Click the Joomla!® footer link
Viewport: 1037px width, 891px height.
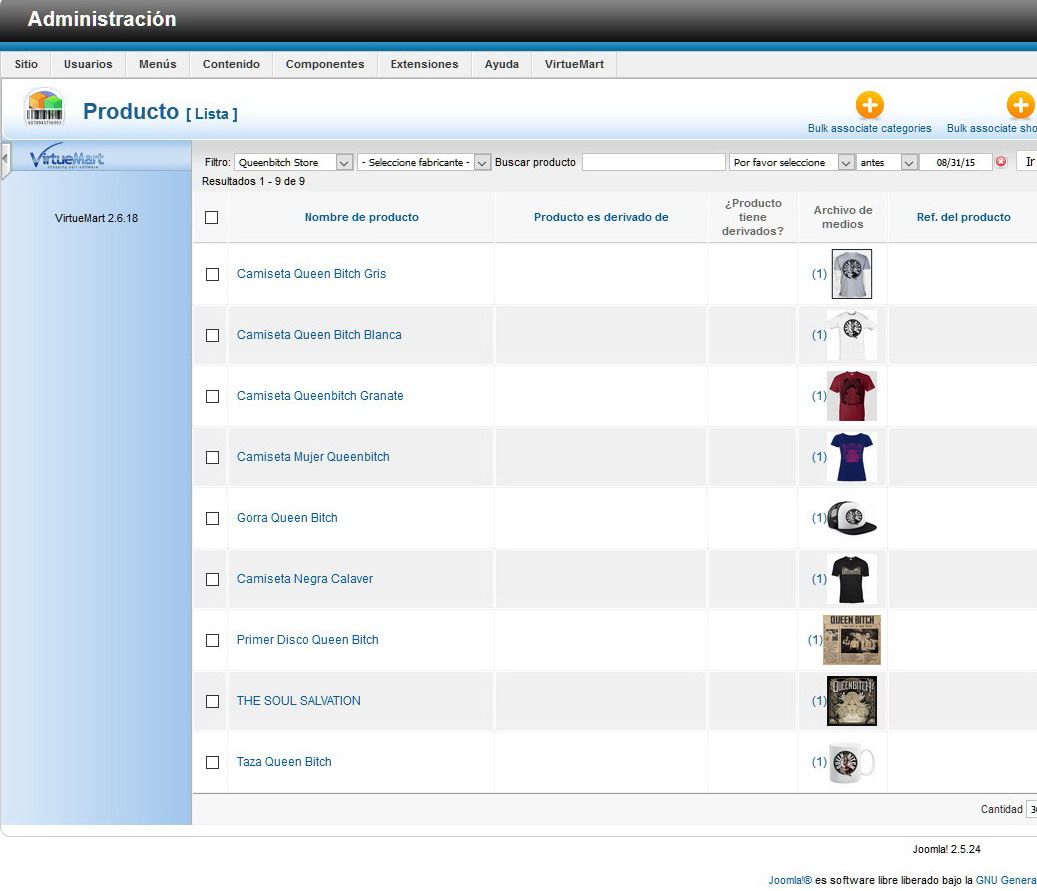click(x=790, y=880)
